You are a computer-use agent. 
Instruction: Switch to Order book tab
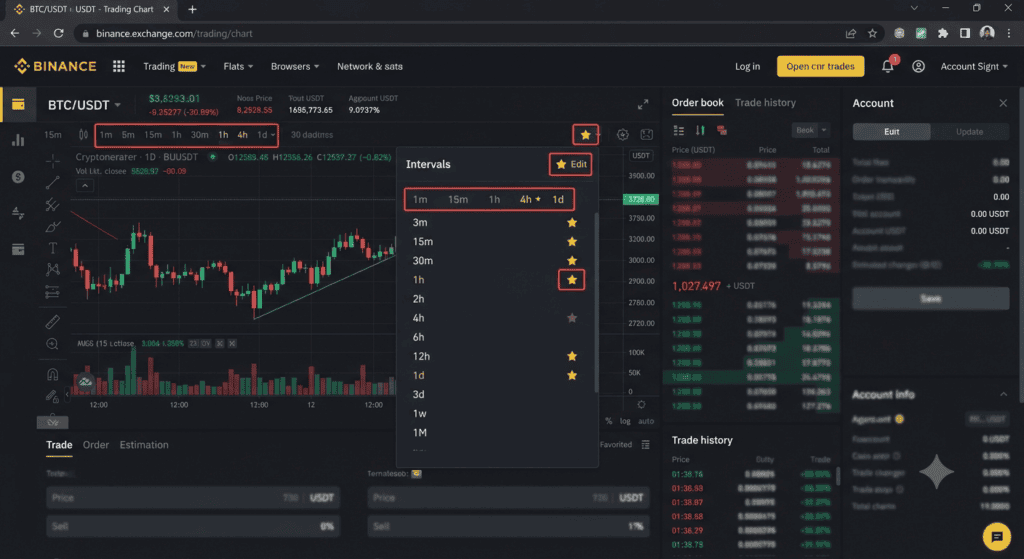(697, 103)
